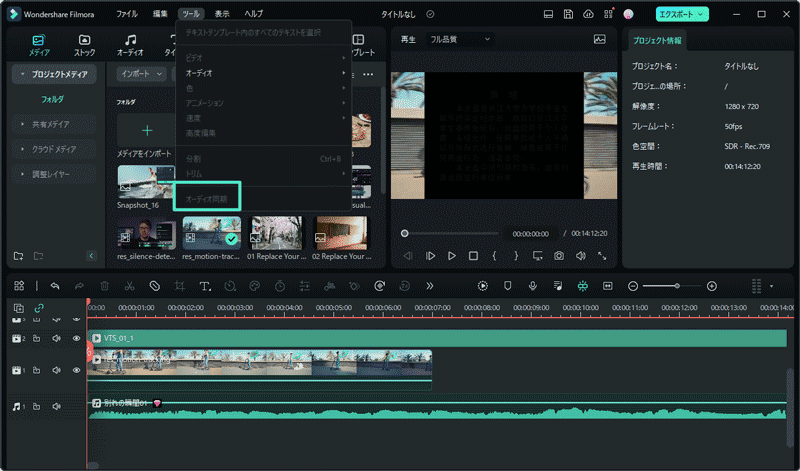Switch to the ストック tab
Viewport: 800px width, 471px height.
84,45
